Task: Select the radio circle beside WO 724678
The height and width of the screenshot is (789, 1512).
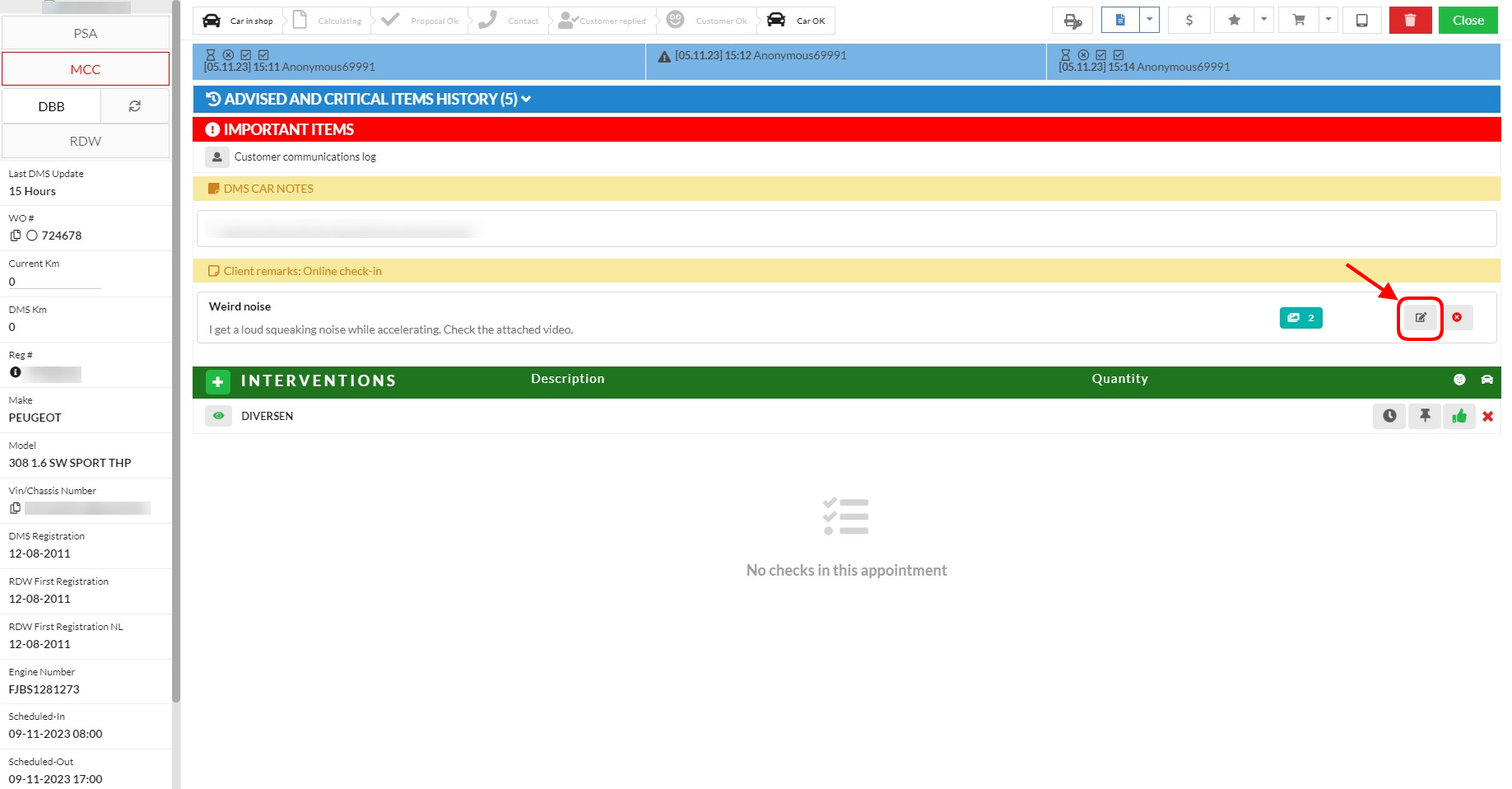Action: (x=32, y=236)
